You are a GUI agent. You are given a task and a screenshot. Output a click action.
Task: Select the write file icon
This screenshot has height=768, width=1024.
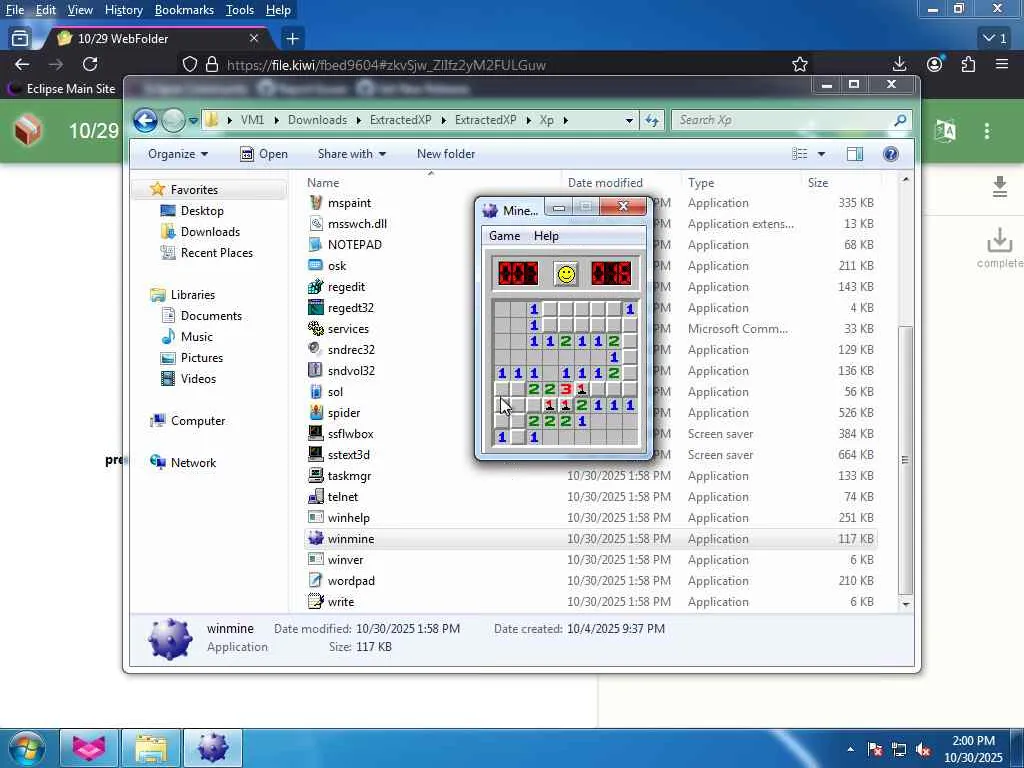tap(315, 601)
